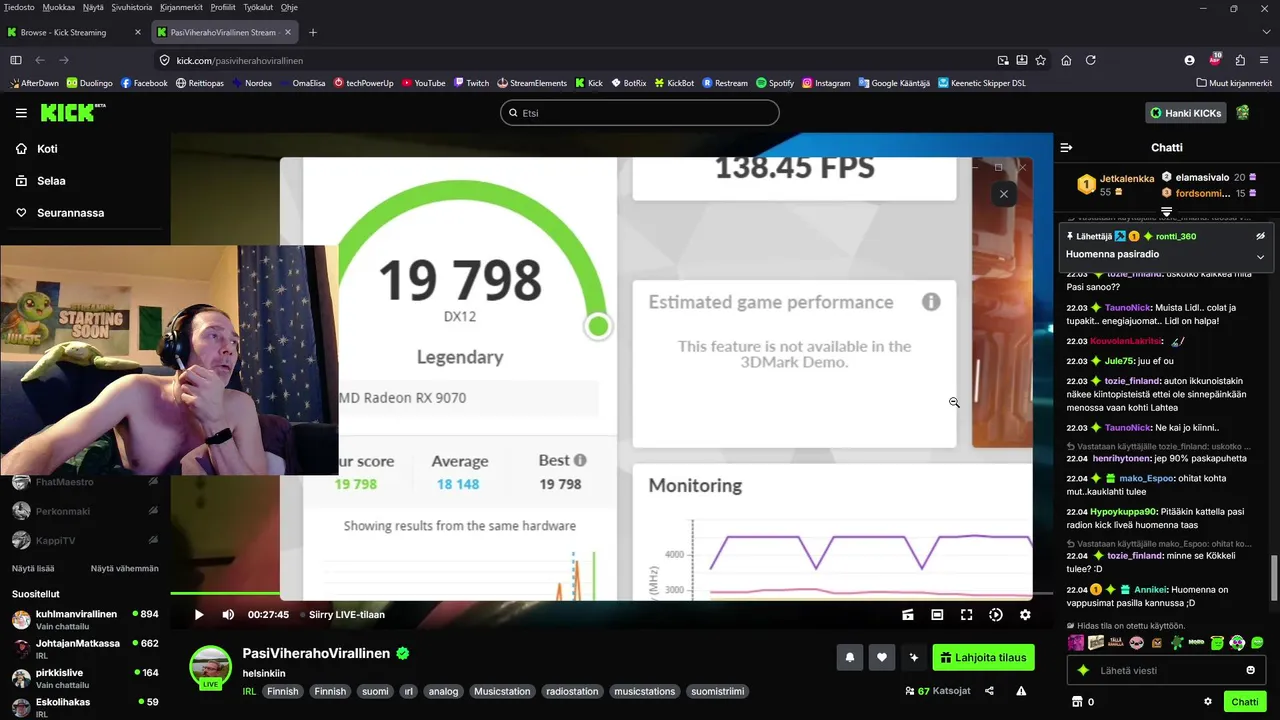Send message with the Chatti button
The height and width of the screenshot is (720, 1280).
pos(1245,702)
